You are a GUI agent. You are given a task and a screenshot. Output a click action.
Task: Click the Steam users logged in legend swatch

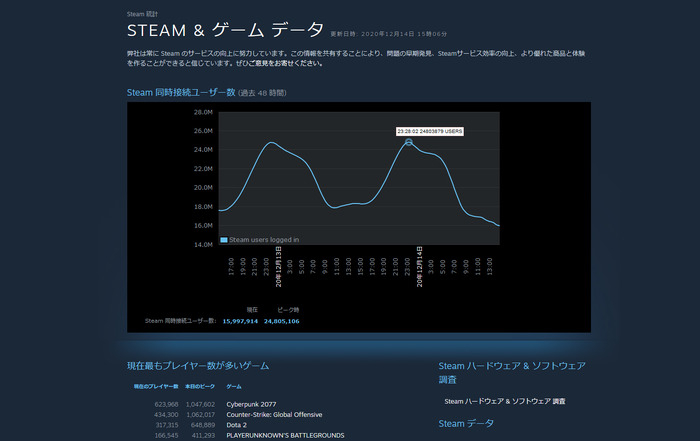tap(224, 240)
